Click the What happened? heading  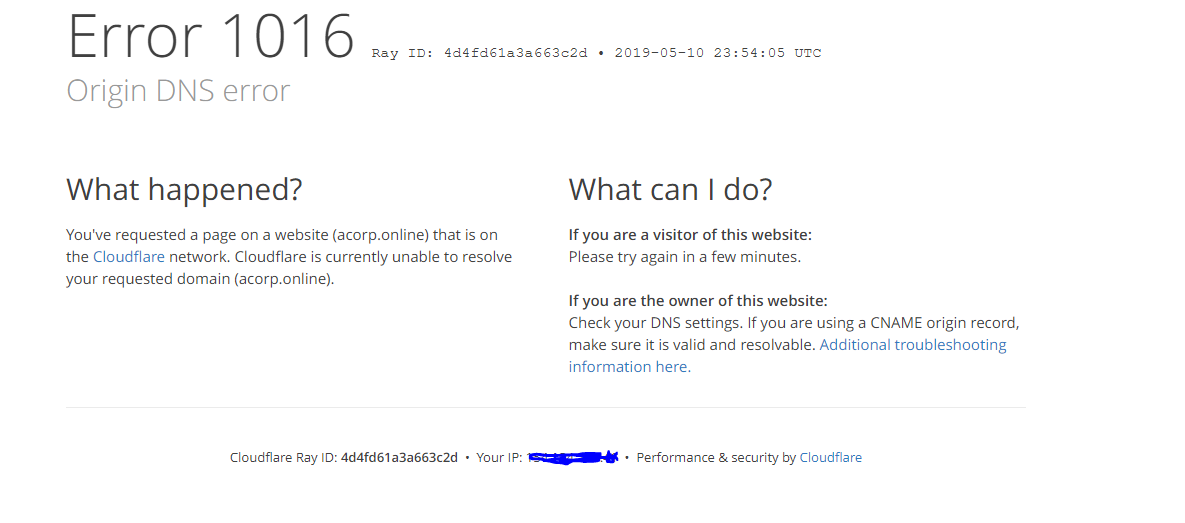point(184,189)
